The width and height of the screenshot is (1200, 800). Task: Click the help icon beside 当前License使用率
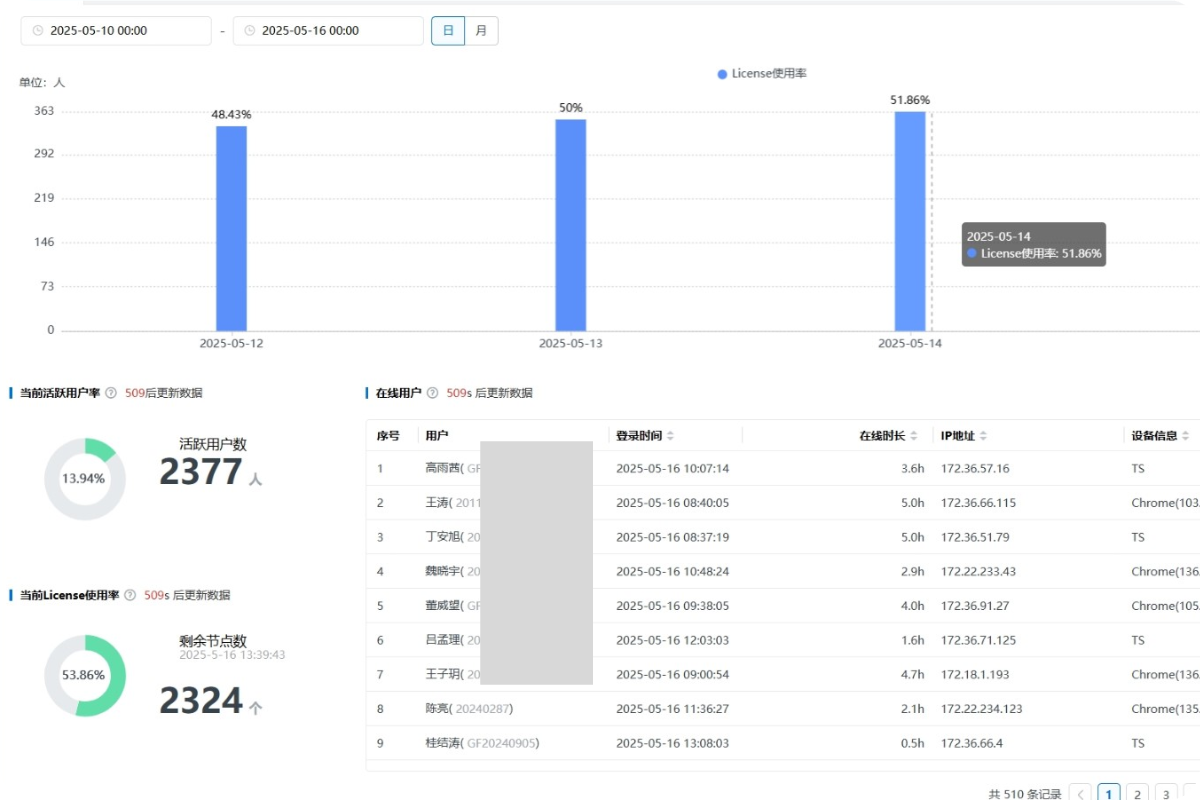pos(130,595)
